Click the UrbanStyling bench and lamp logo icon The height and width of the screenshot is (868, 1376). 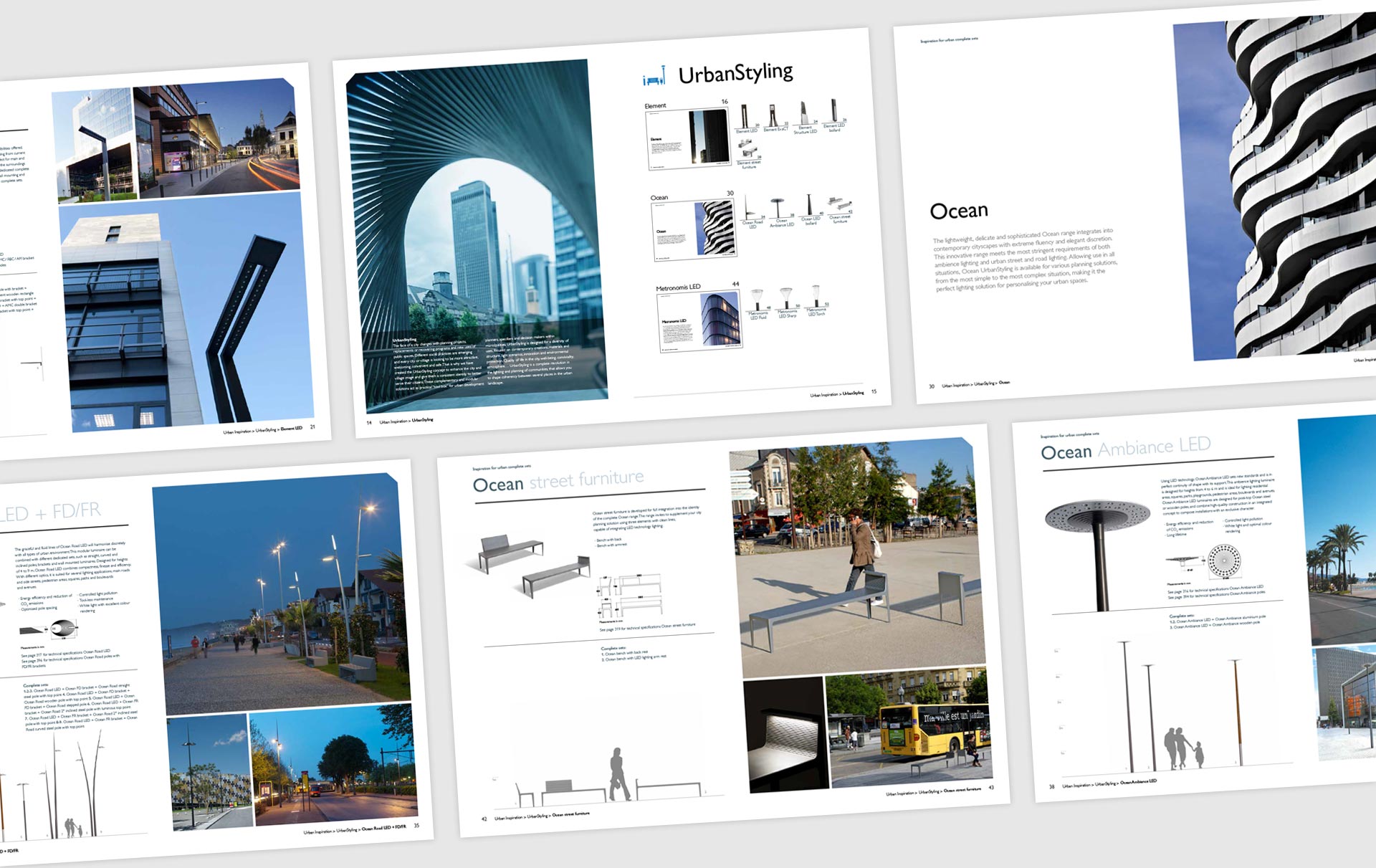654,77
